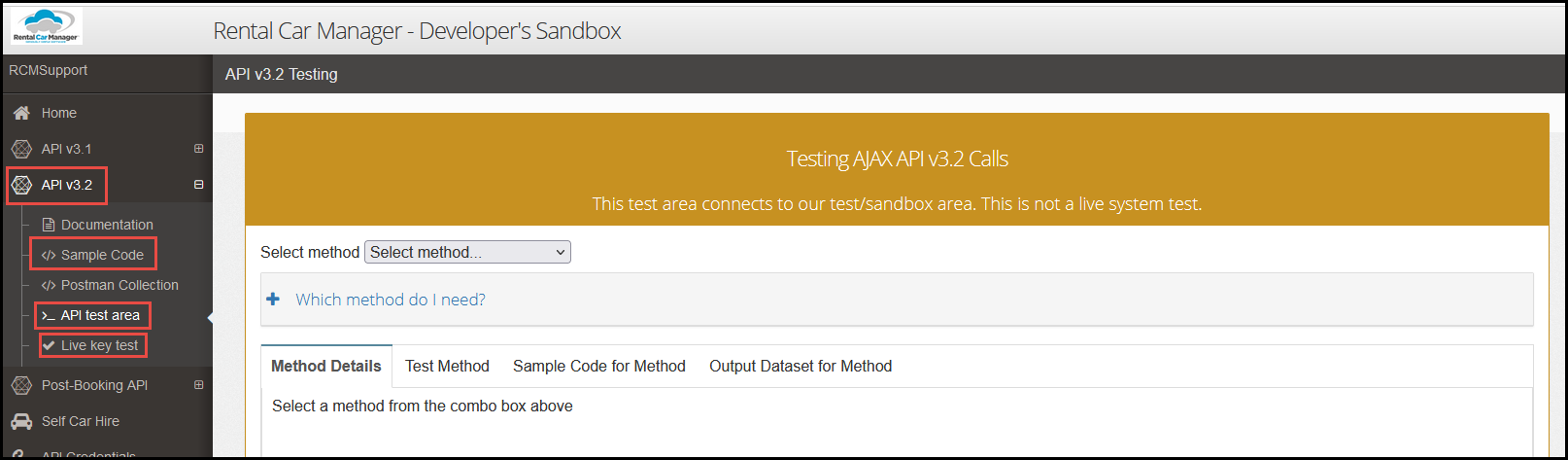Click the API v3.2 hexagon icon
This screenshot has width=1568, height=460.
coord(21,185)
